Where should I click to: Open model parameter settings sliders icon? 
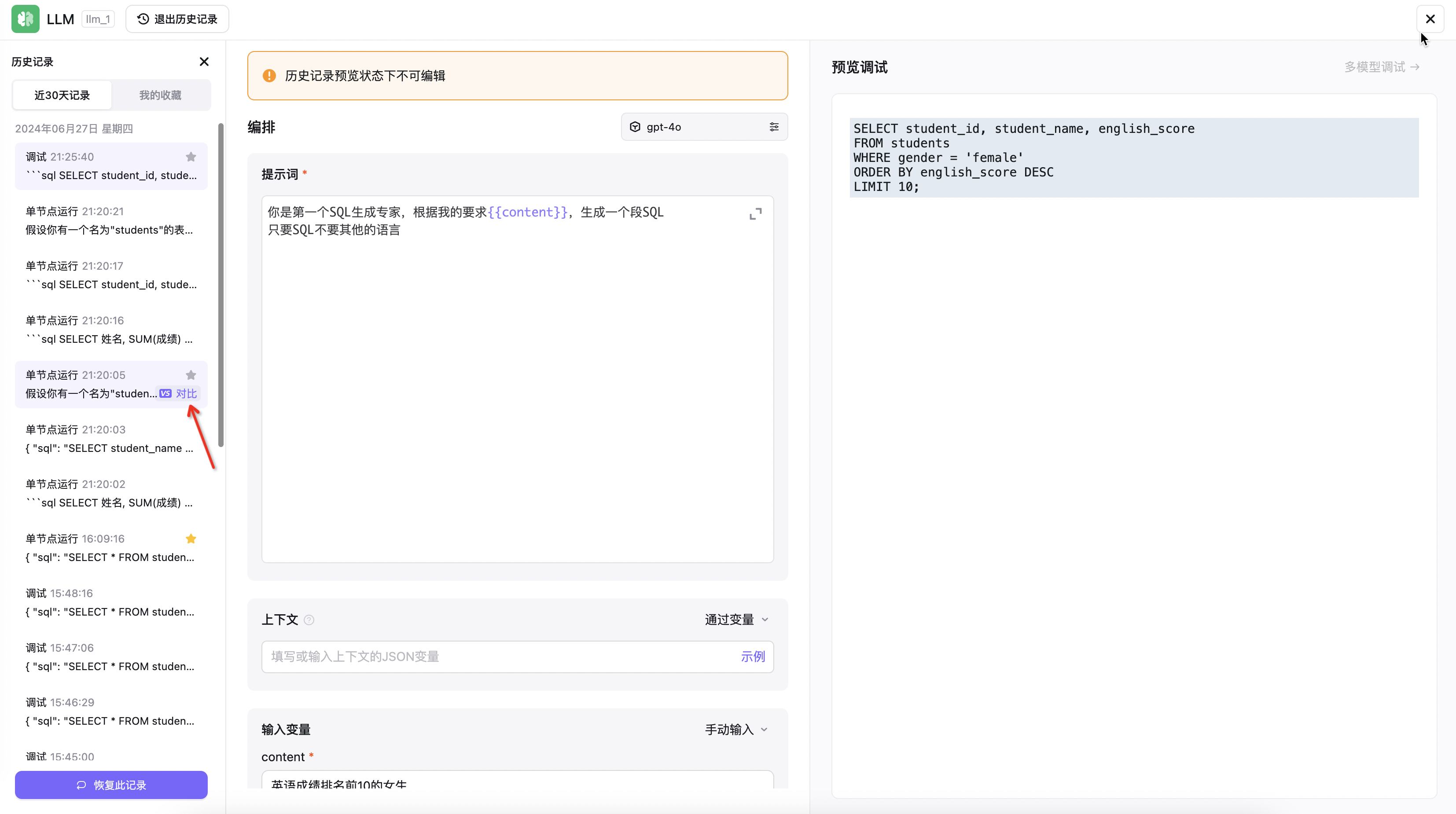click(x=774, y=127)
